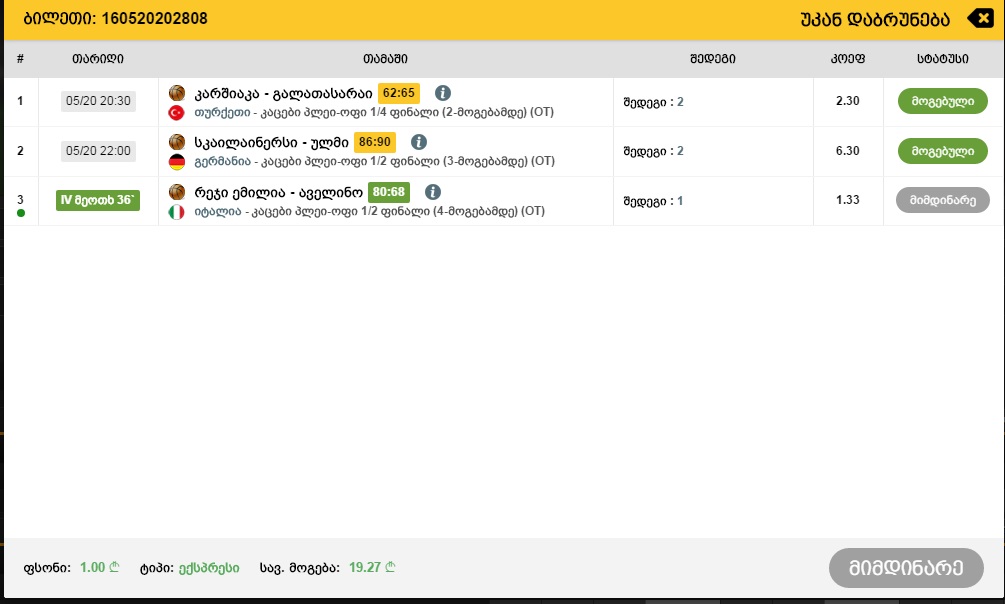
Task: Click შედეგი column header
Action: pos(713,59)
